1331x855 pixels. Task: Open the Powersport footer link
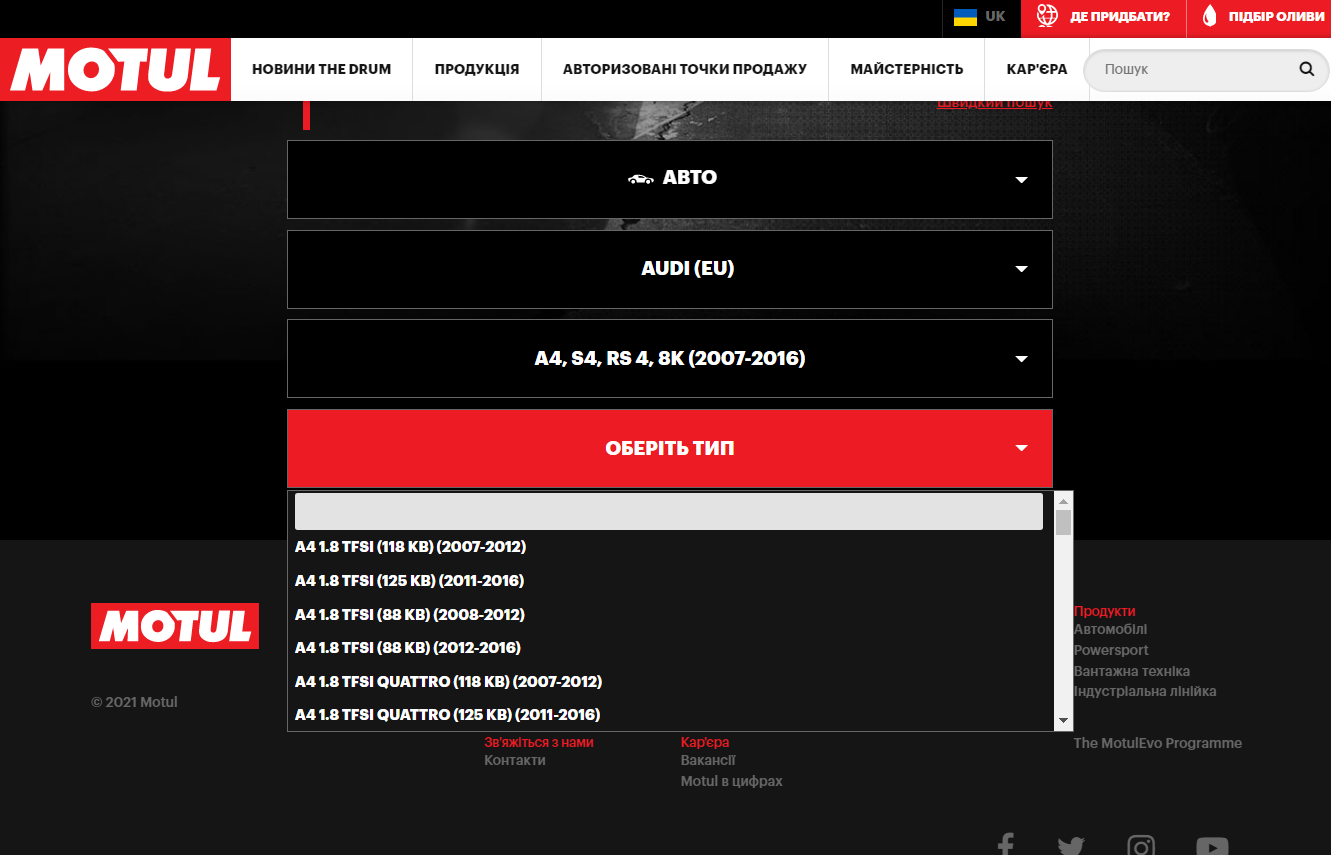[x=1111, y=650]
